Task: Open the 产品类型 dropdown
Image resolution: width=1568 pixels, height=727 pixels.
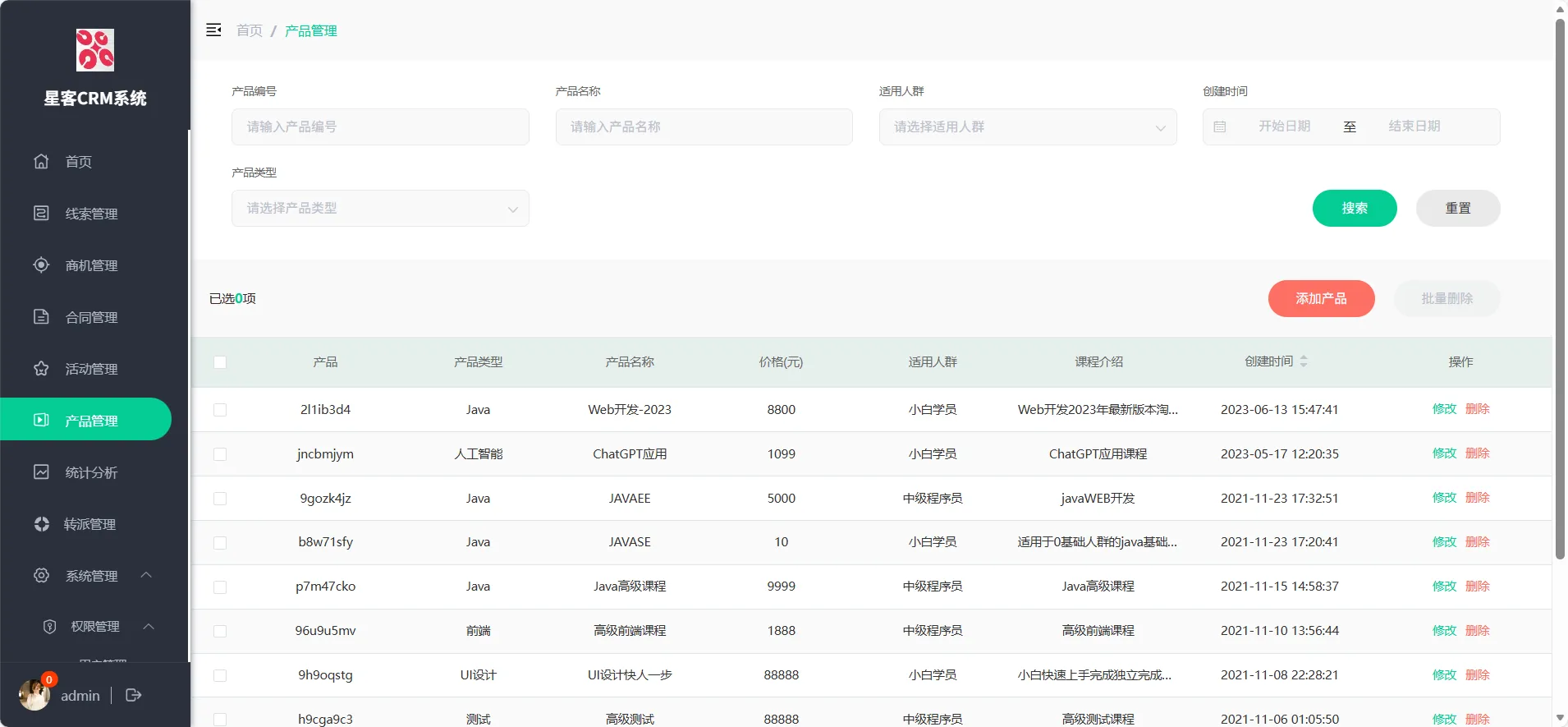Action: click(380, 209)
